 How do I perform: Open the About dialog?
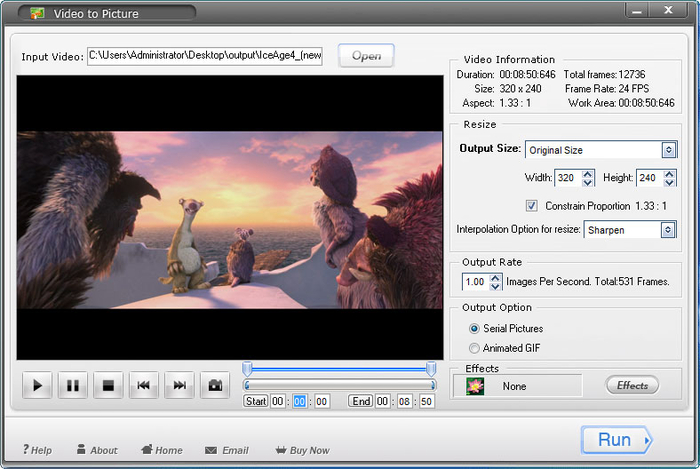coord(96,450)
